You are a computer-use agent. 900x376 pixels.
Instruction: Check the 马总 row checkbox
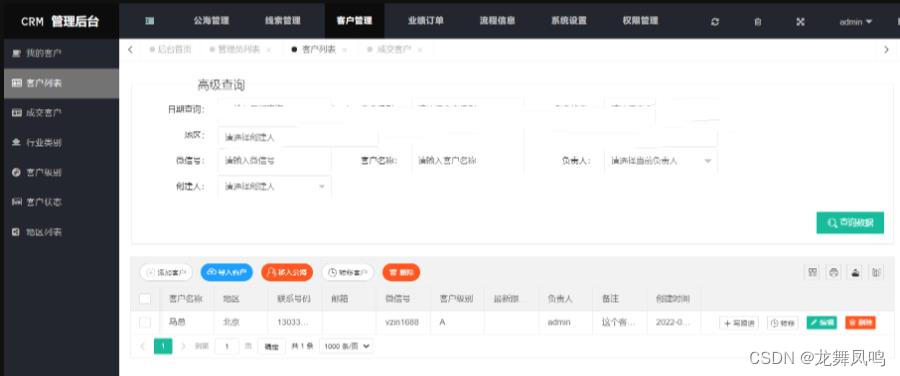(145, 323)
